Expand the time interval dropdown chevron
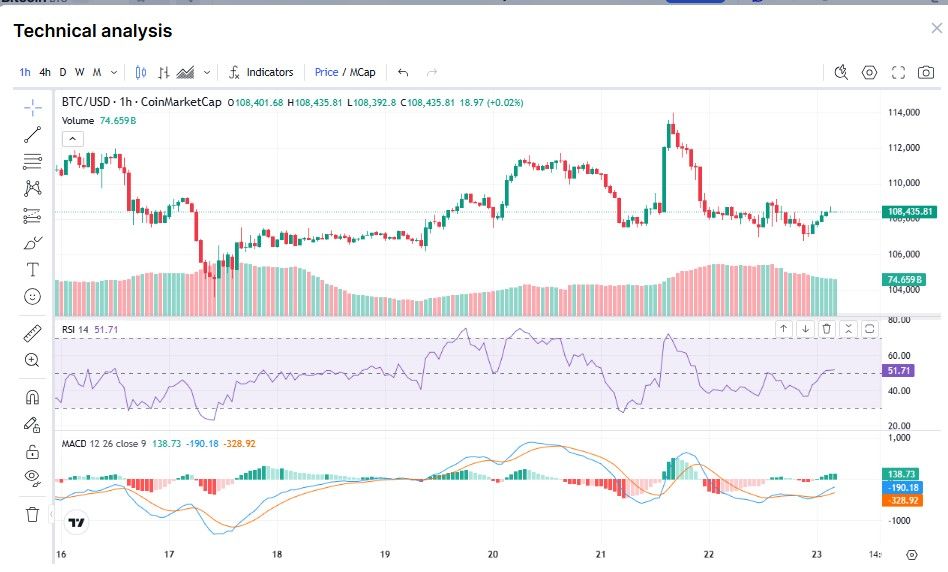This screenshot has width=948, height=572. pos(114,72)
